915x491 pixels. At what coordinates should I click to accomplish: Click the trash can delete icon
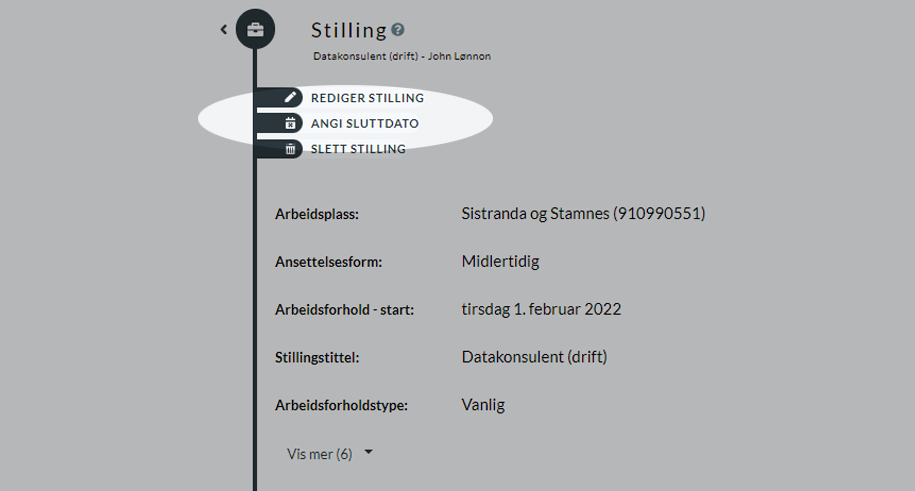290,149
